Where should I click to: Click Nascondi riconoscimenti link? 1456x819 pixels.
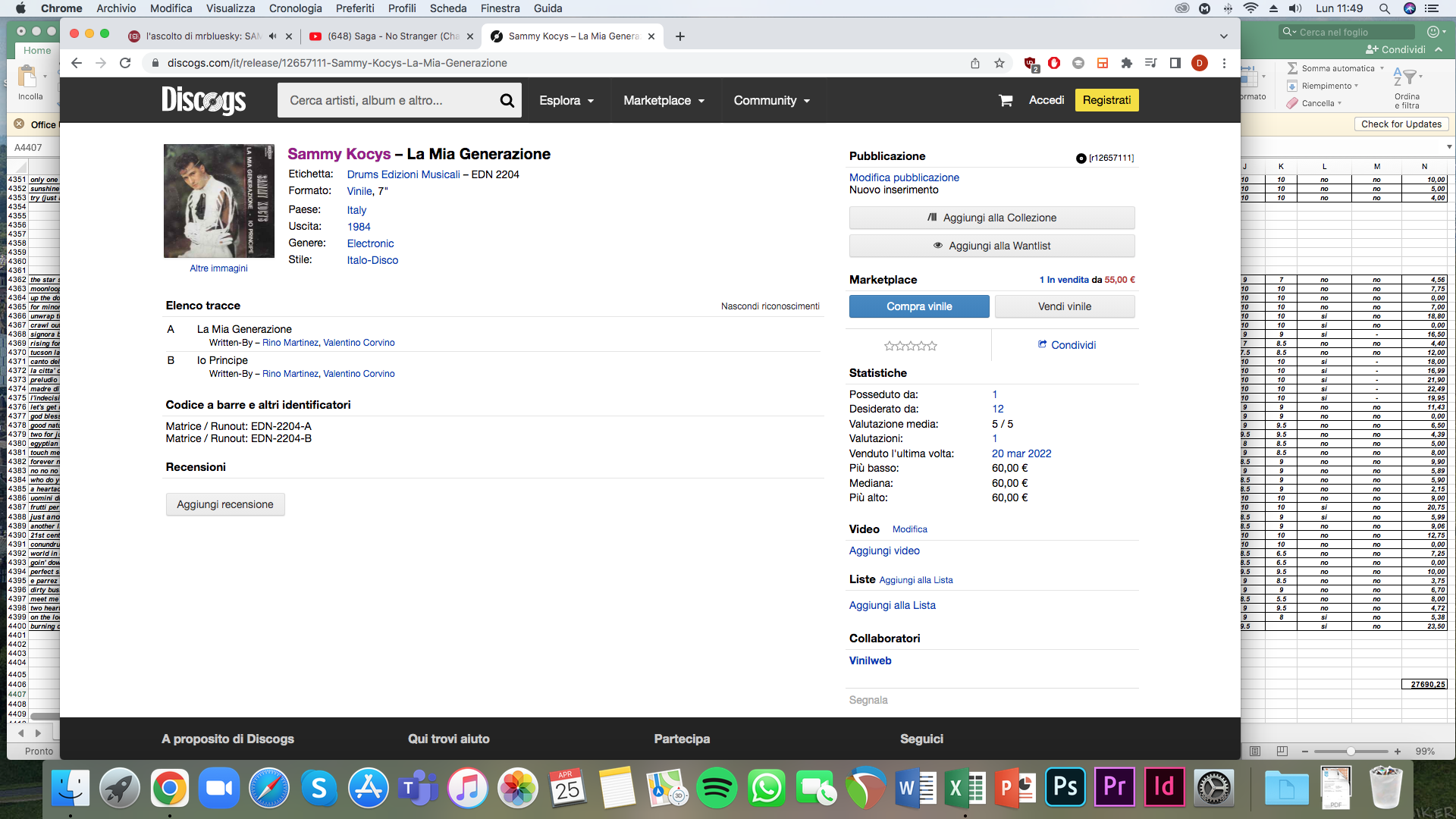pos(770,306)
